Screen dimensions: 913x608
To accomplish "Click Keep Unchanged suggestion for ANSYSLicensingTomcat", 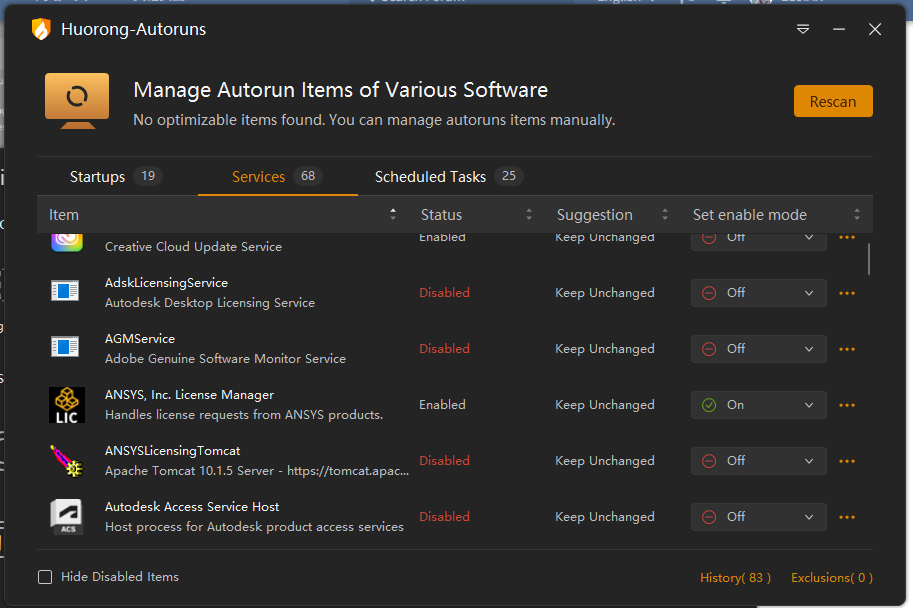I will 605,461.
